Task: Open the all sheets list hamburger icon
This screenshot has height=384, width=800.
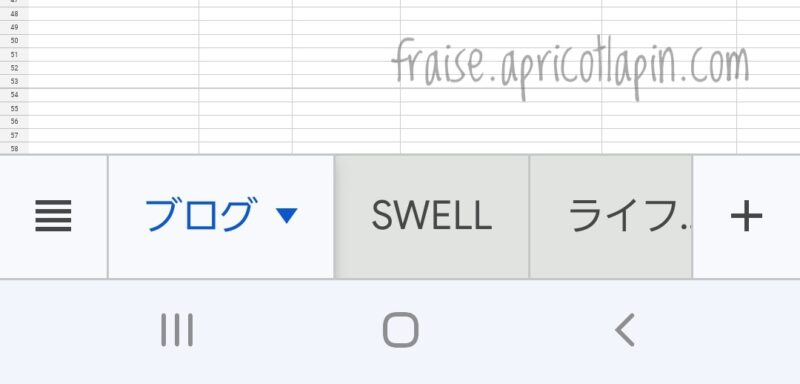Action: pyautogui.click(x=53, y=216)
